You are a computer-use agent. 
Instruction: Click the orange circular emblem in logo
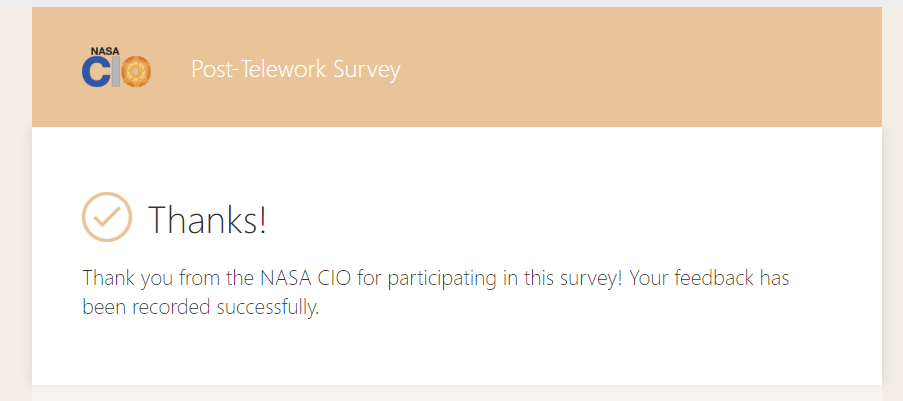coord(136,72)
